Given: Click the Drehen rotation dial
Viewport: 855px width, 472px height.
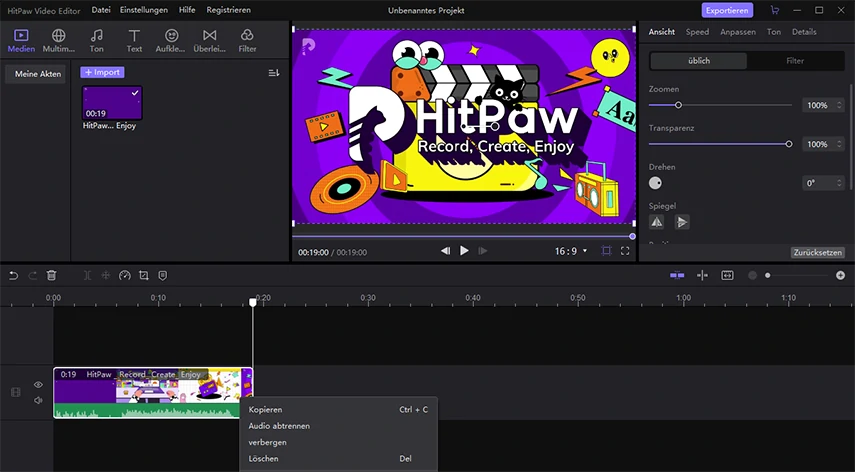Looking at the screenshot, I should (x=655, y=183).
